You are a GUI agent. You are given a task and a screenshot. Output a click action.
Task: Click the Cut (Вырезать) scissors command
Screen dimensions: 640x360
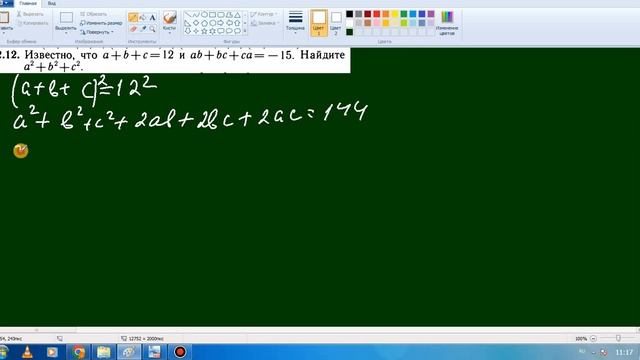(x=30, y=14)
